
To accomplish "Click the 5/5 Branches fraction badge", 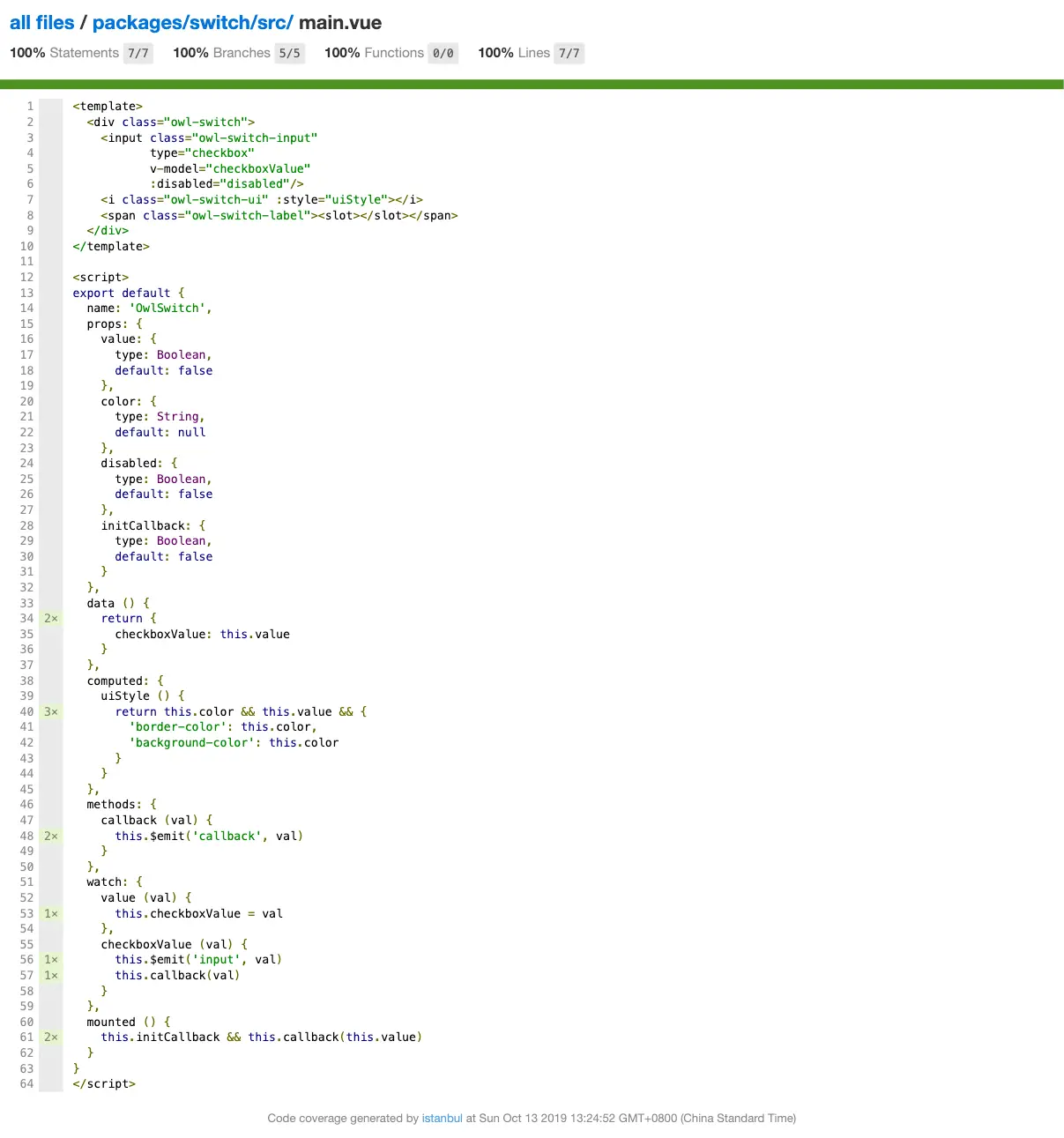I will click(x=290, y=53).
